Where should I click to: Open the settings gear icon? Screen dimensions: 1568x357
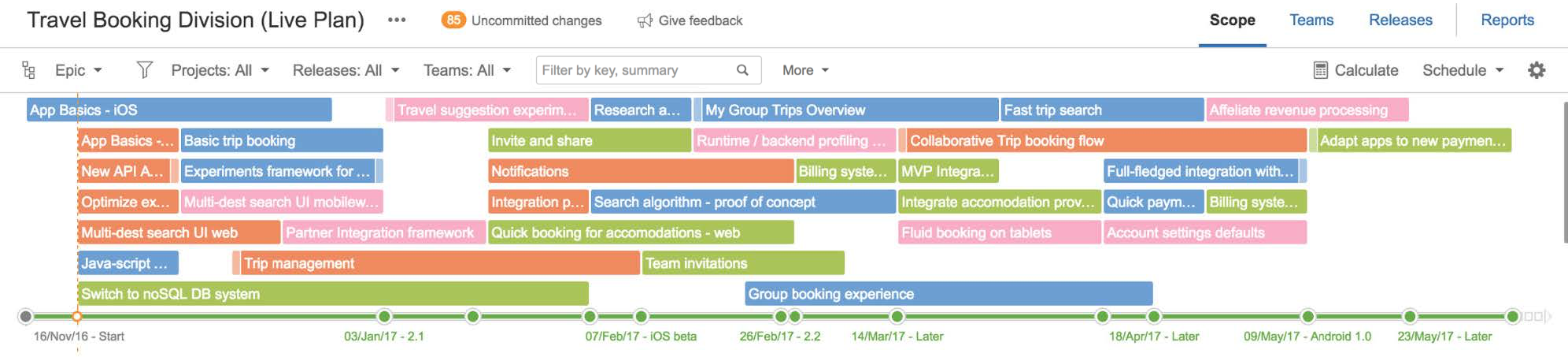1537,70
